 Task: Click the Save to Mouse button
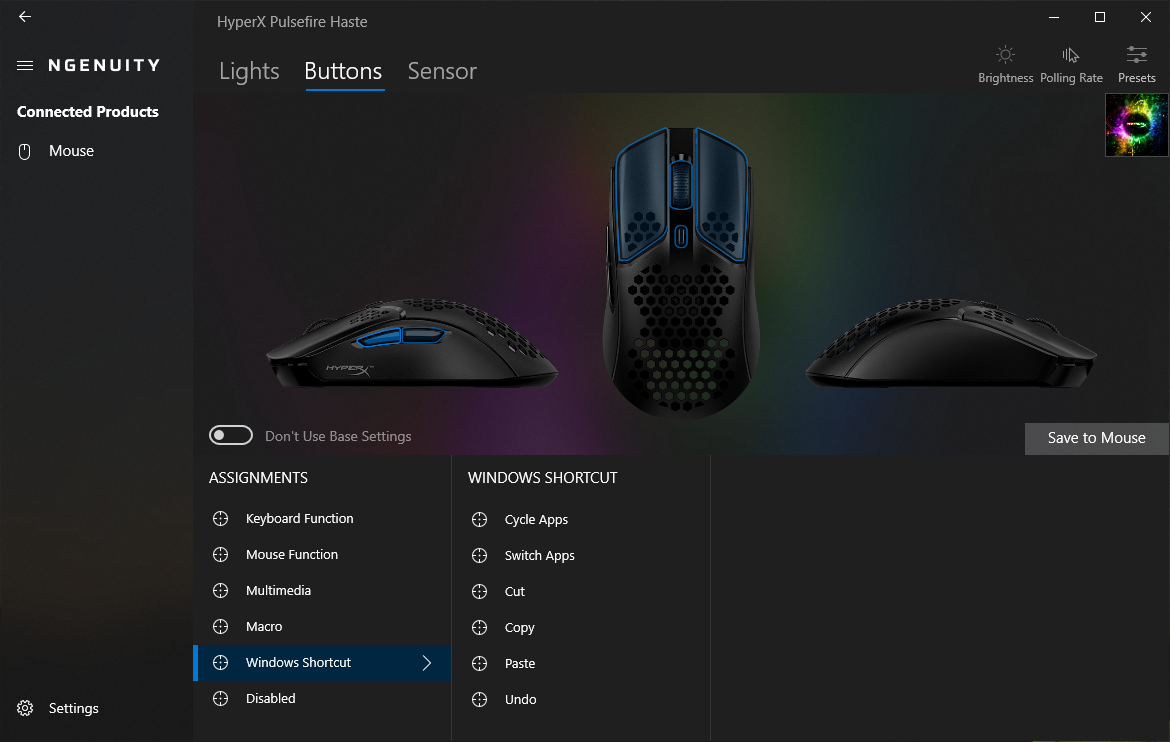[x=1096, y=438]
